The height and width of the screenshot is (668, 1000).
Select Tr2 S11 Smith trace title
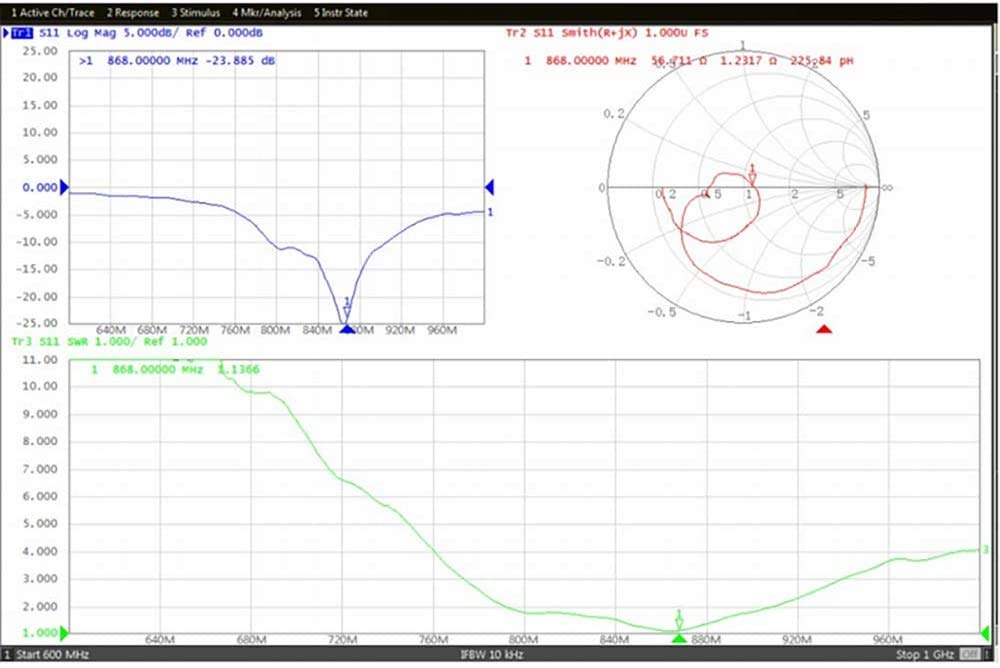pyautogui.click(x=607, y=33)
